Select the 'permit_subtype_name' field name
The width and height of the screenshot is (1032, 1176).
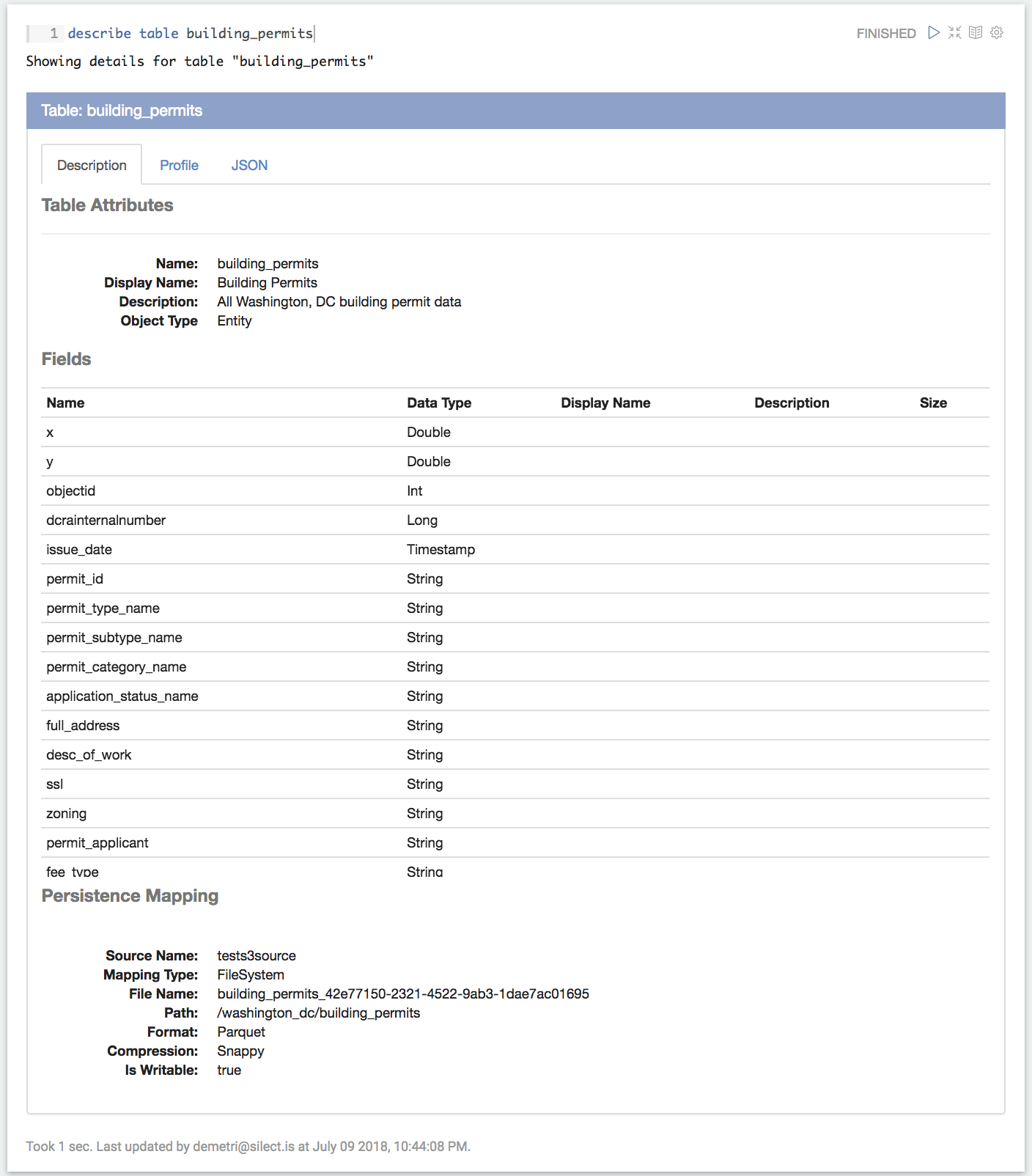click(x=114, y=637)
